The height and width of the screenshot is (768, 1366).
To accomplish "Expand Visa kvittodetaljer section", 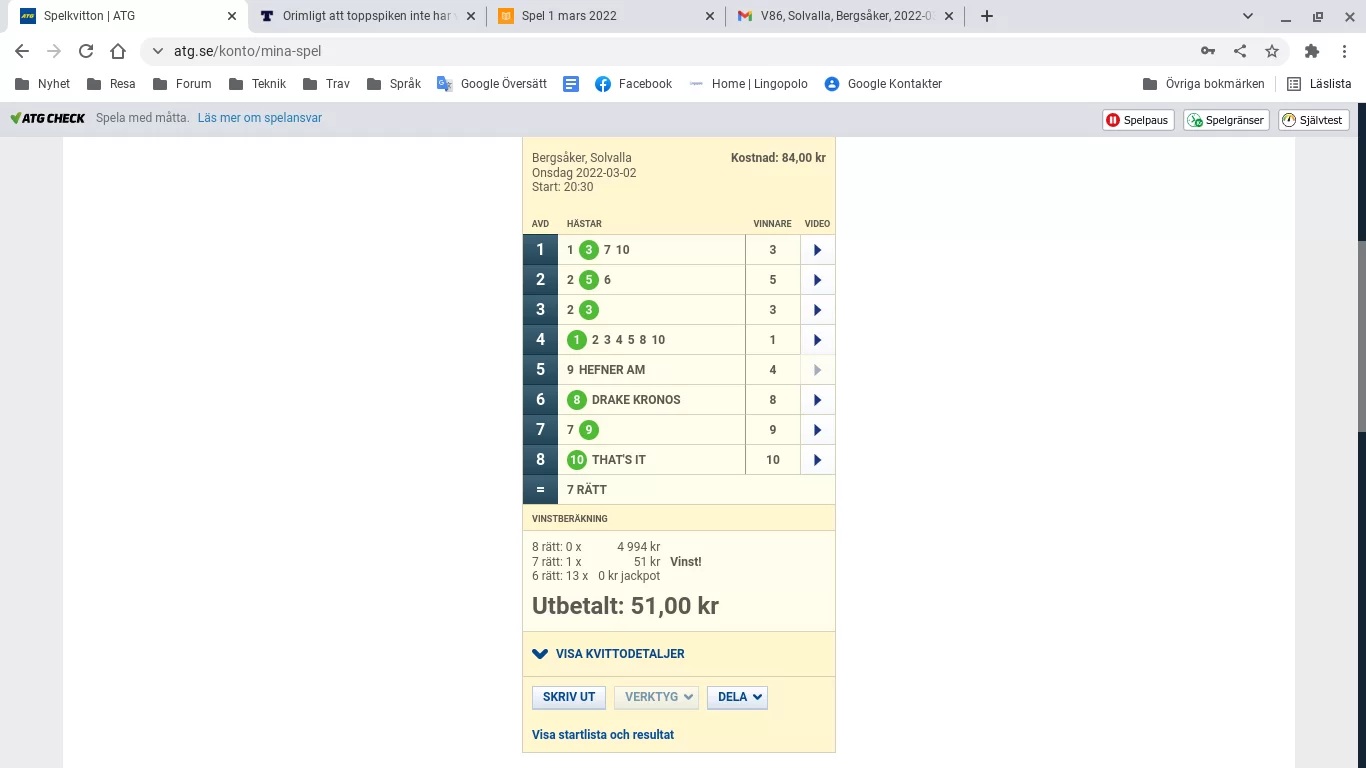I will click(x=609, y=654).
